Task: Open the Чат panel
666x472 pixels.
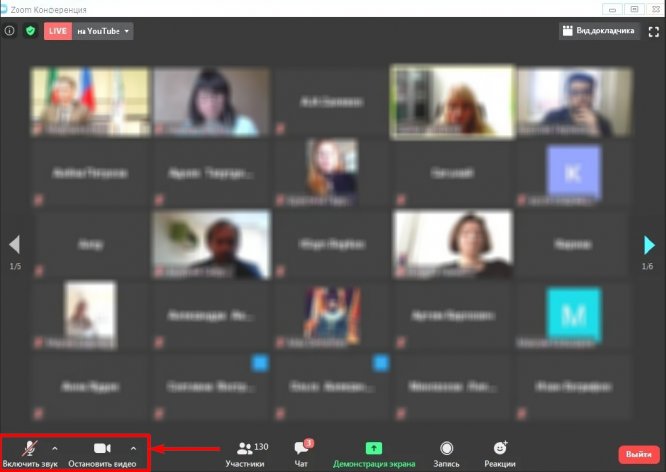Action: [302, 454]
